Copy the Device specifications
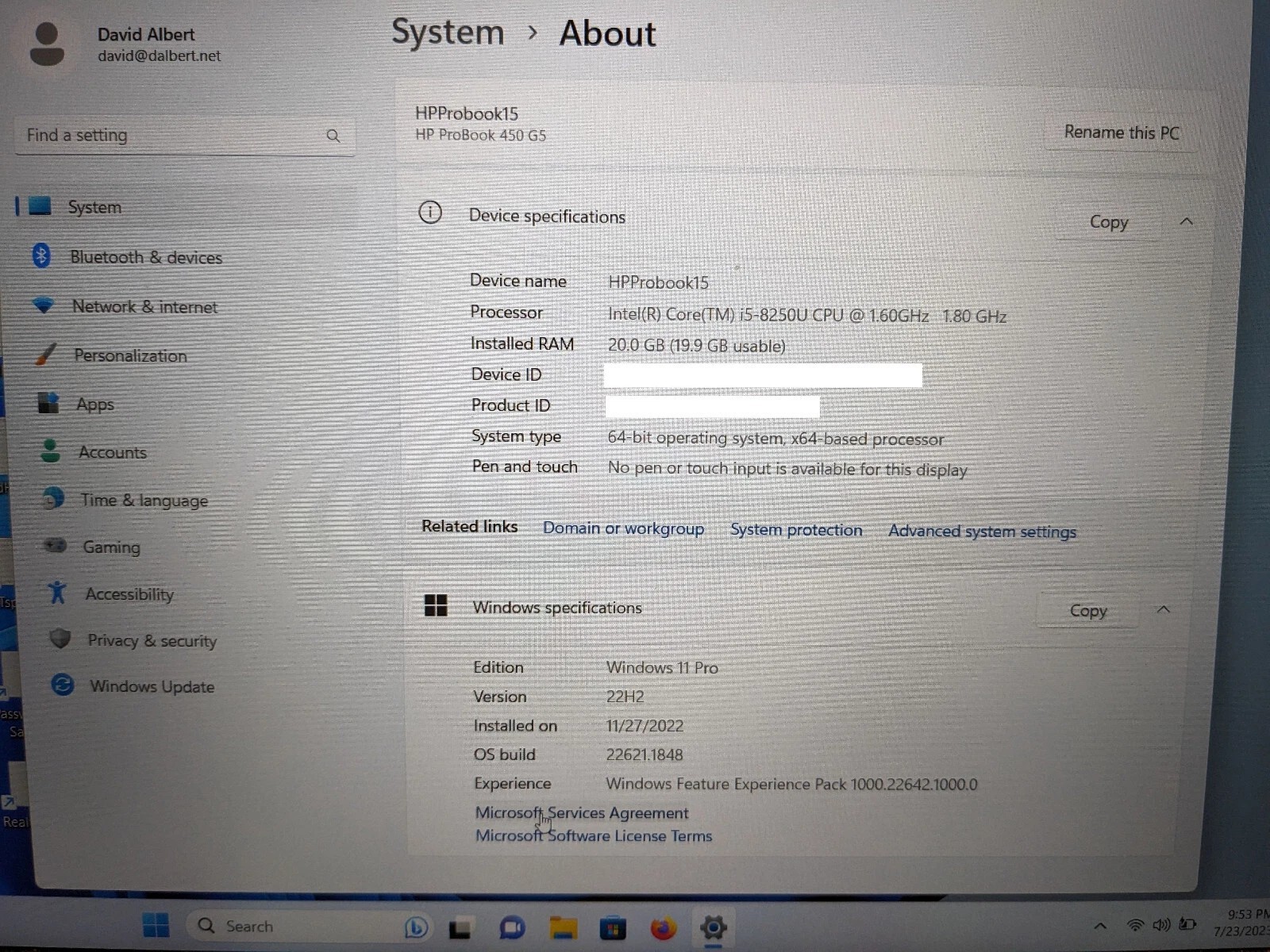The image size is (1270, 952). point(1109,222)
